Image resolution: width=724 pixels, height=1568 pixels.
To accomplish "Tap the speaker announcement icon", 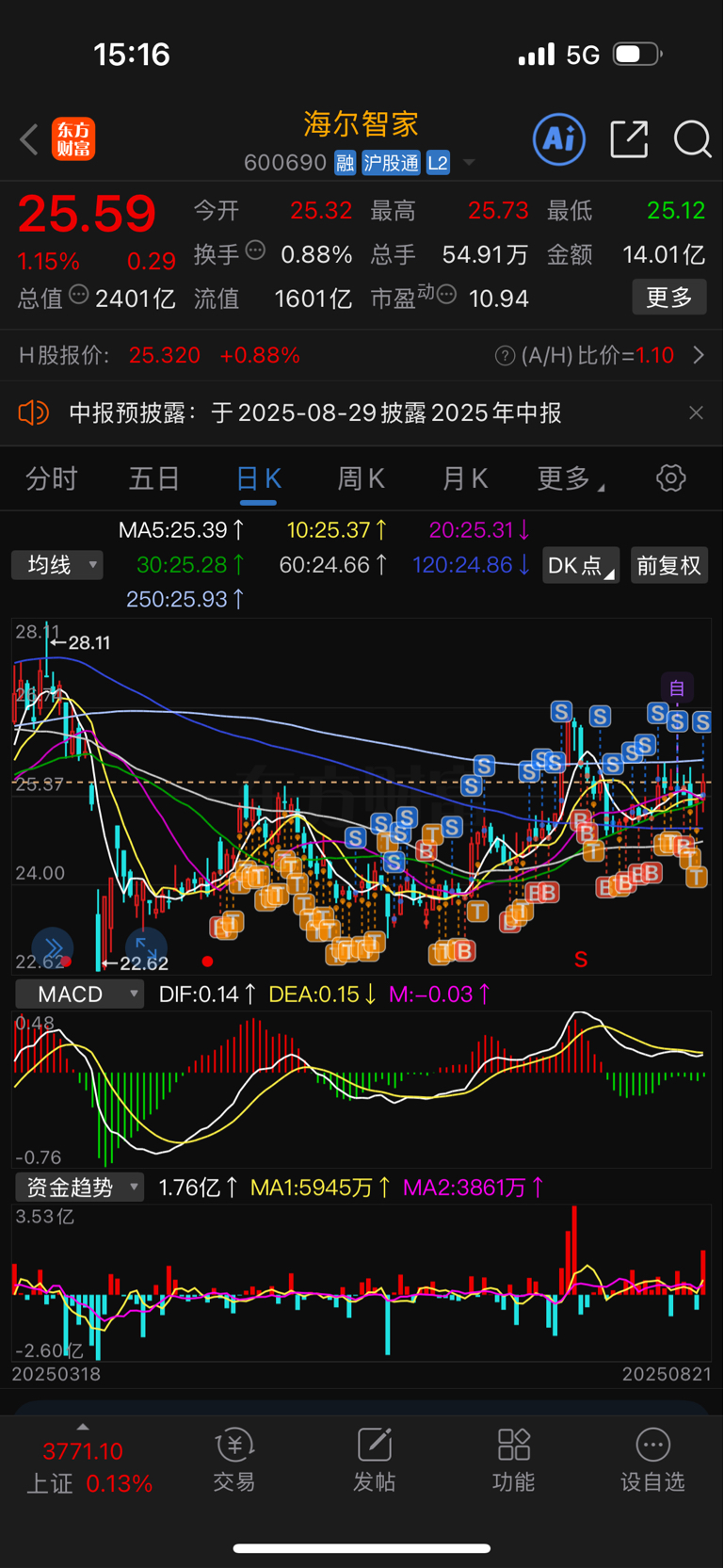I will point(33,412).
